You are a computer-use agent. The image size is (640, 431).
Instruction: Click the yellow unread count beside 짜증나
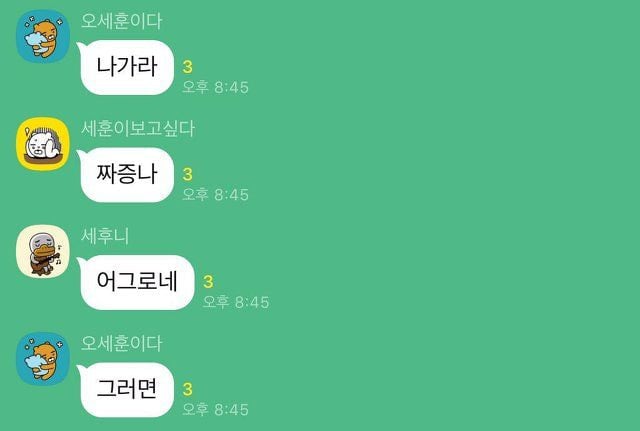(x=187, y=174)
